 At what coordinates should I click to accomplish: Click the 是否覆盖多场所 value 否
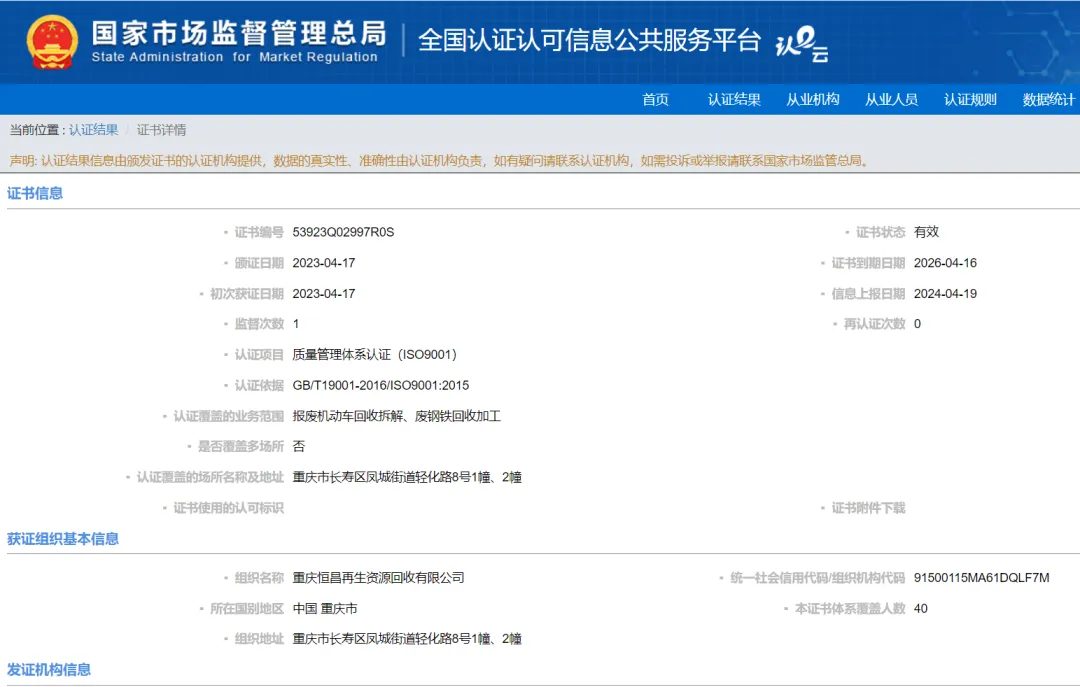(x=298, y=447)
